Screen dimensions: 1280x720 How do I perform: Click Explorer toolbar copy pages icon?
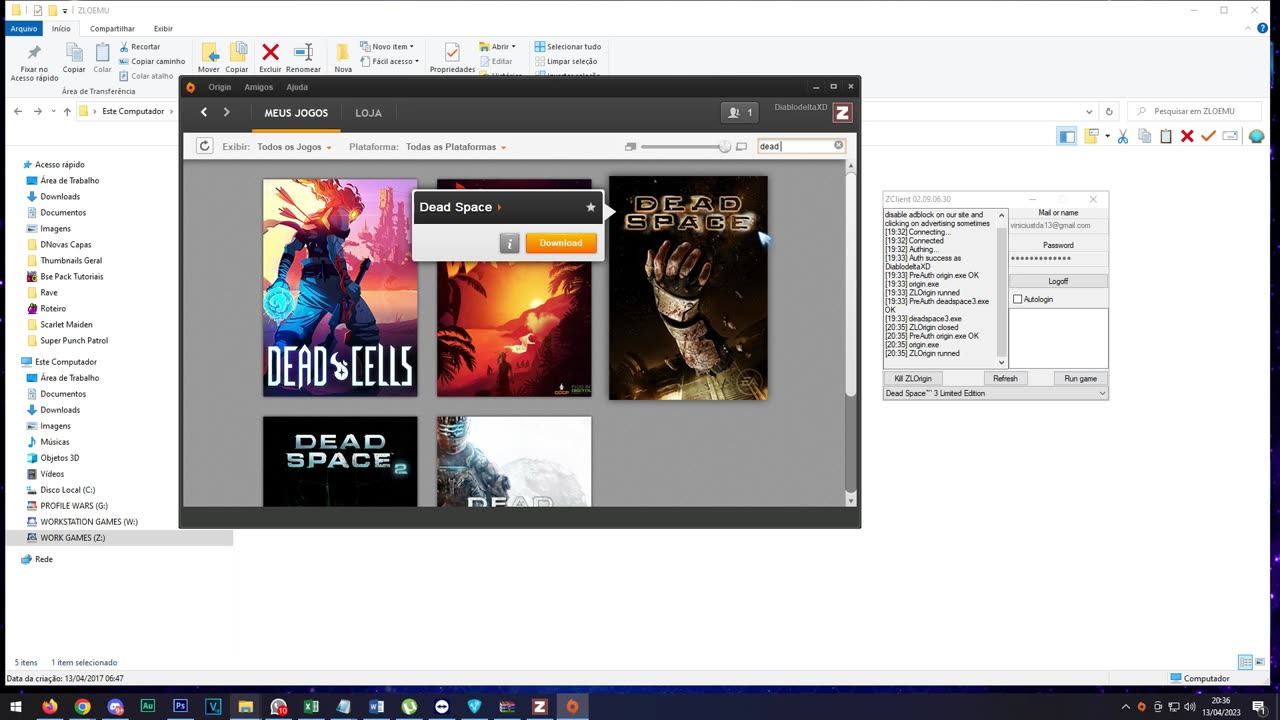pyautogui.click(x=1144, y=136)
